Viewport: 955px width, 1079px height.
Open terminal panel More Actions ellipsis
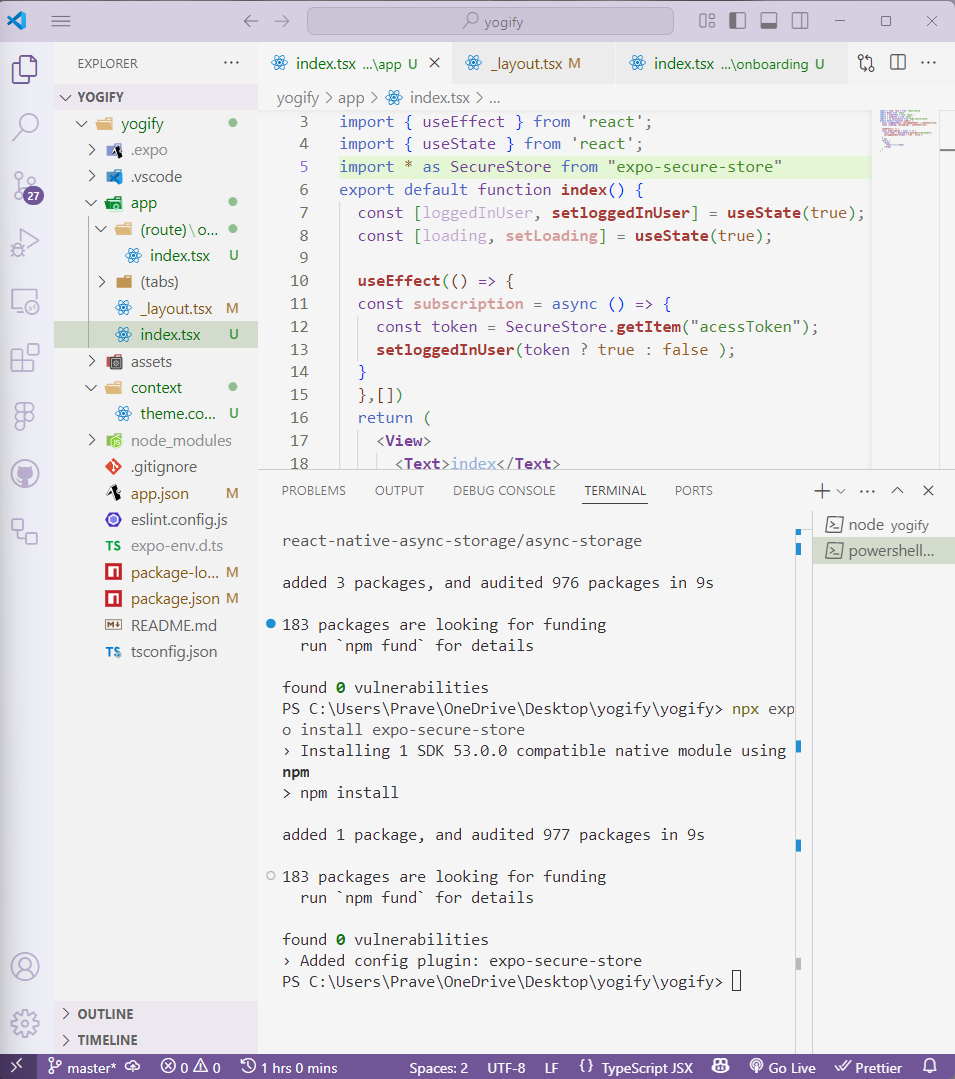click(x=868, y=491)
